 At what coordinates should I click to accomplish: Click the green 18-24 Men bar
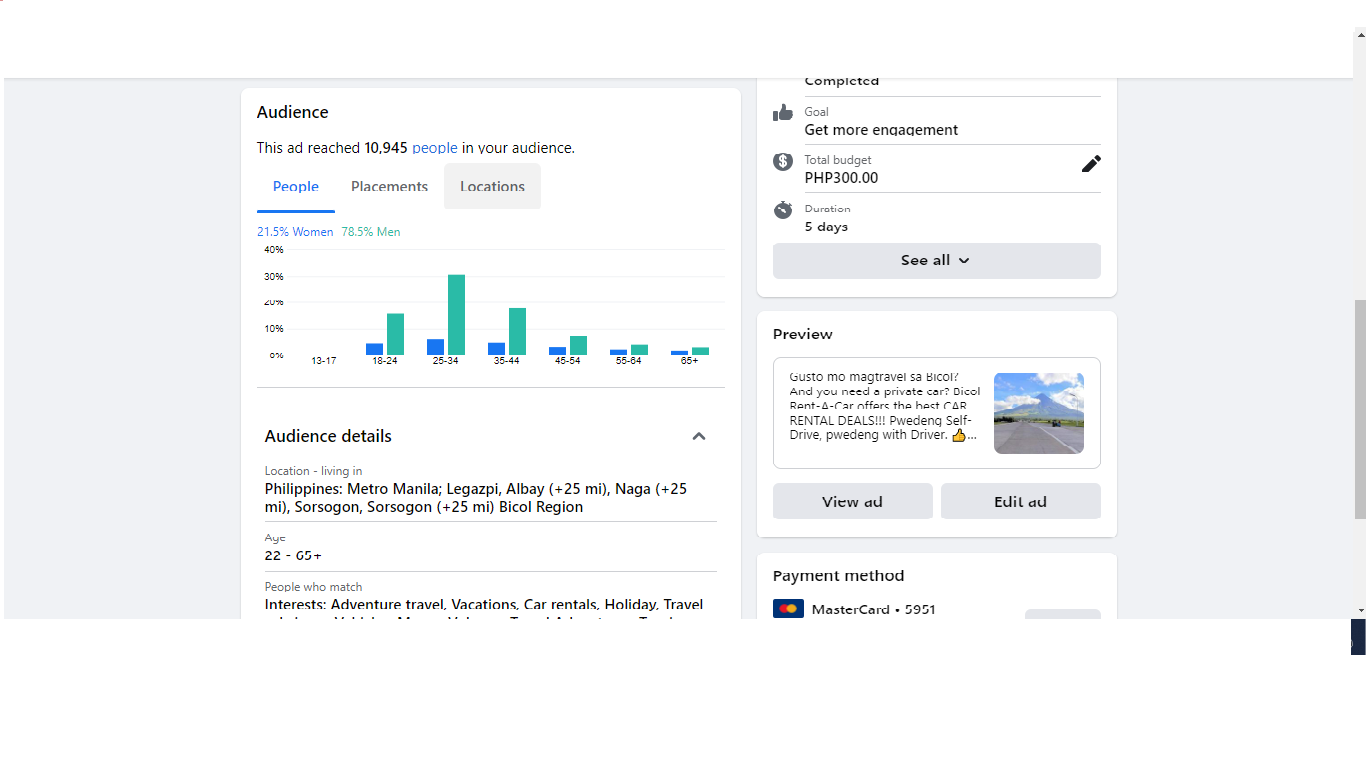(395, 334)
